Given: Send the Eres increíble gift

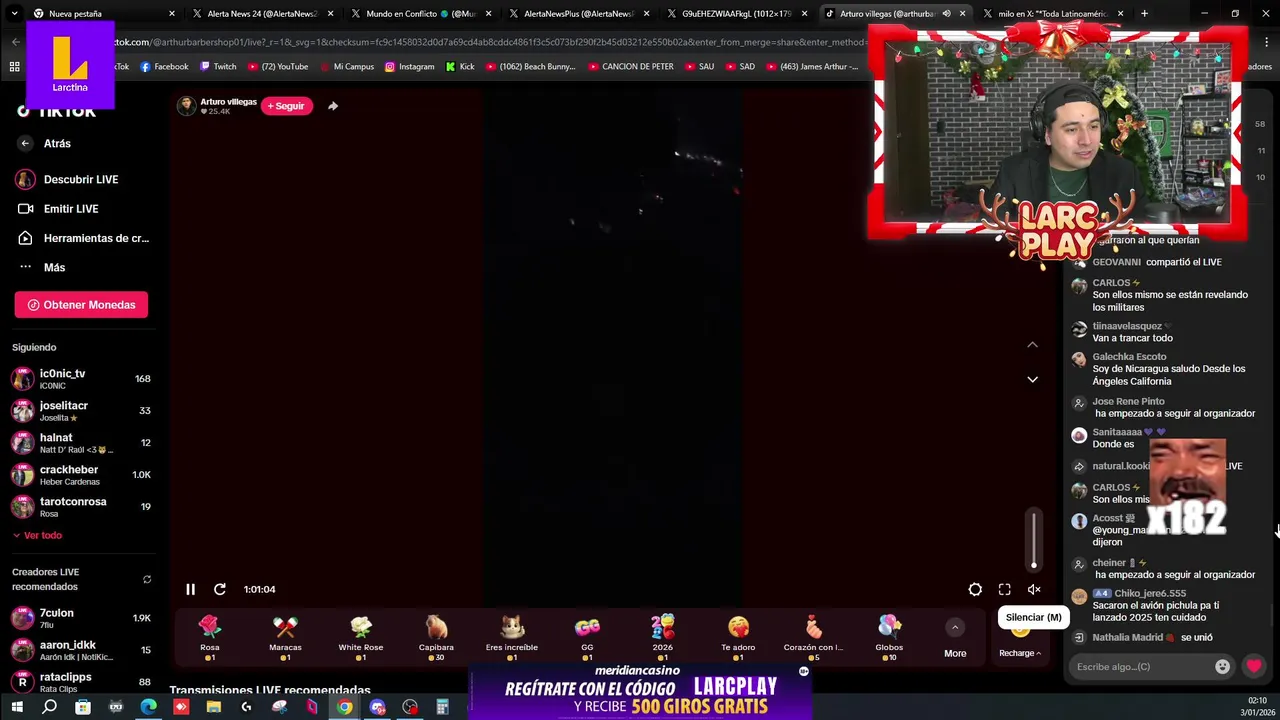Looking at the screenshot, I should coord(512,637).
